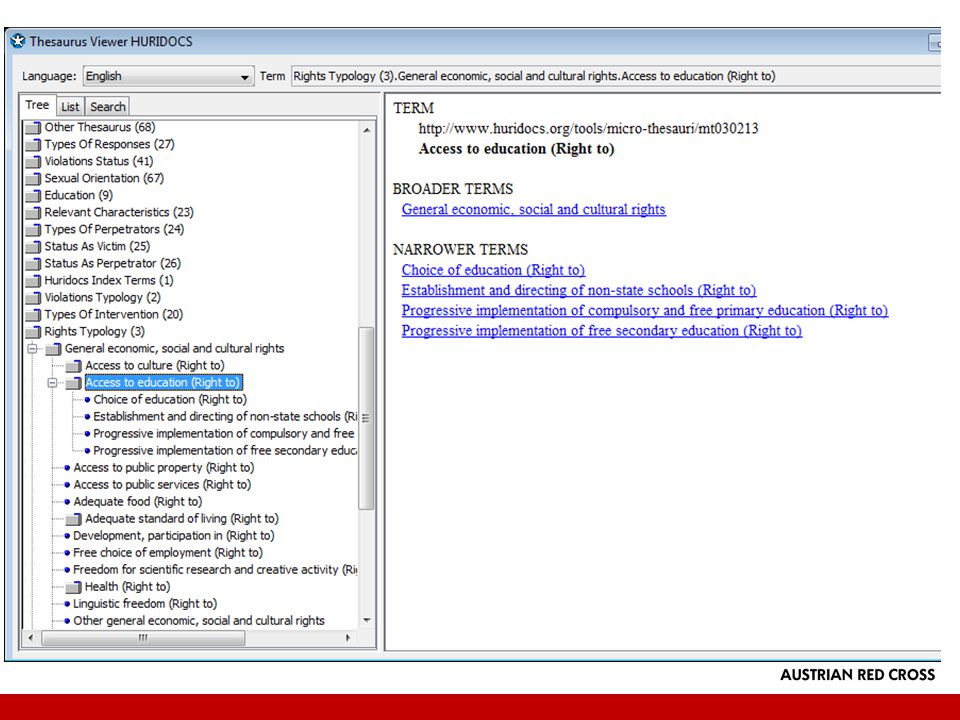
Task: Select Access to public property (Right to)
Action: coord(163,468)
